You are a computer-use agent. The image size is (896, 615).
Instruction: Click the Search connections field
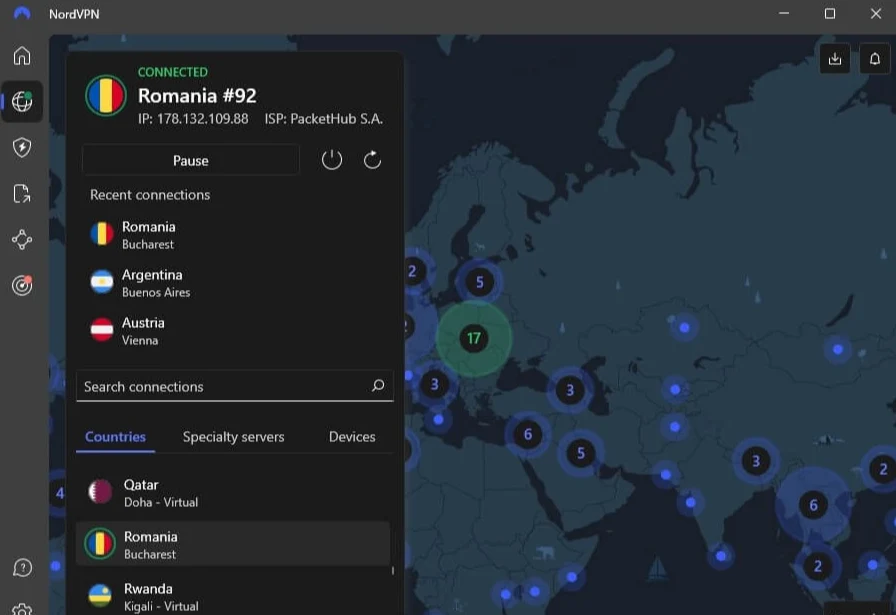pyautogui.click(x=225, y=386)
